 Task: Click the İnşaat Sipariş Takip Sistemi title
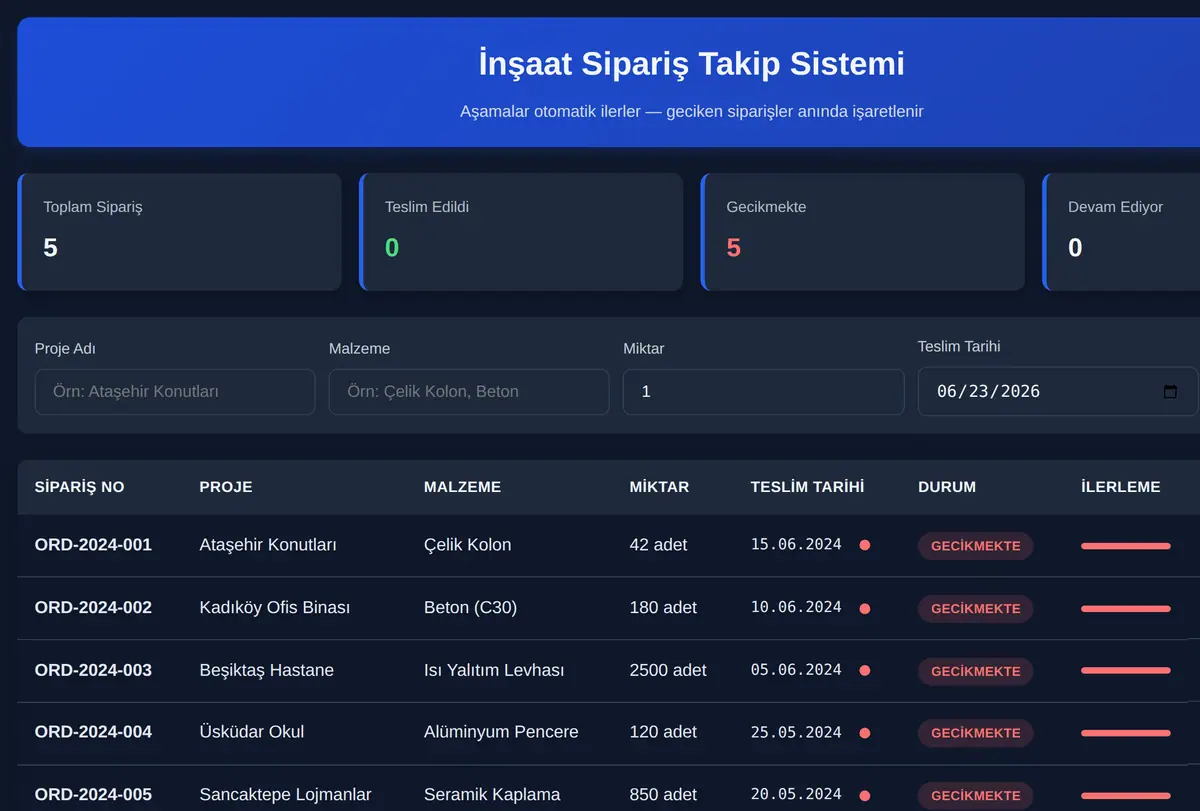tap(692, 63)
